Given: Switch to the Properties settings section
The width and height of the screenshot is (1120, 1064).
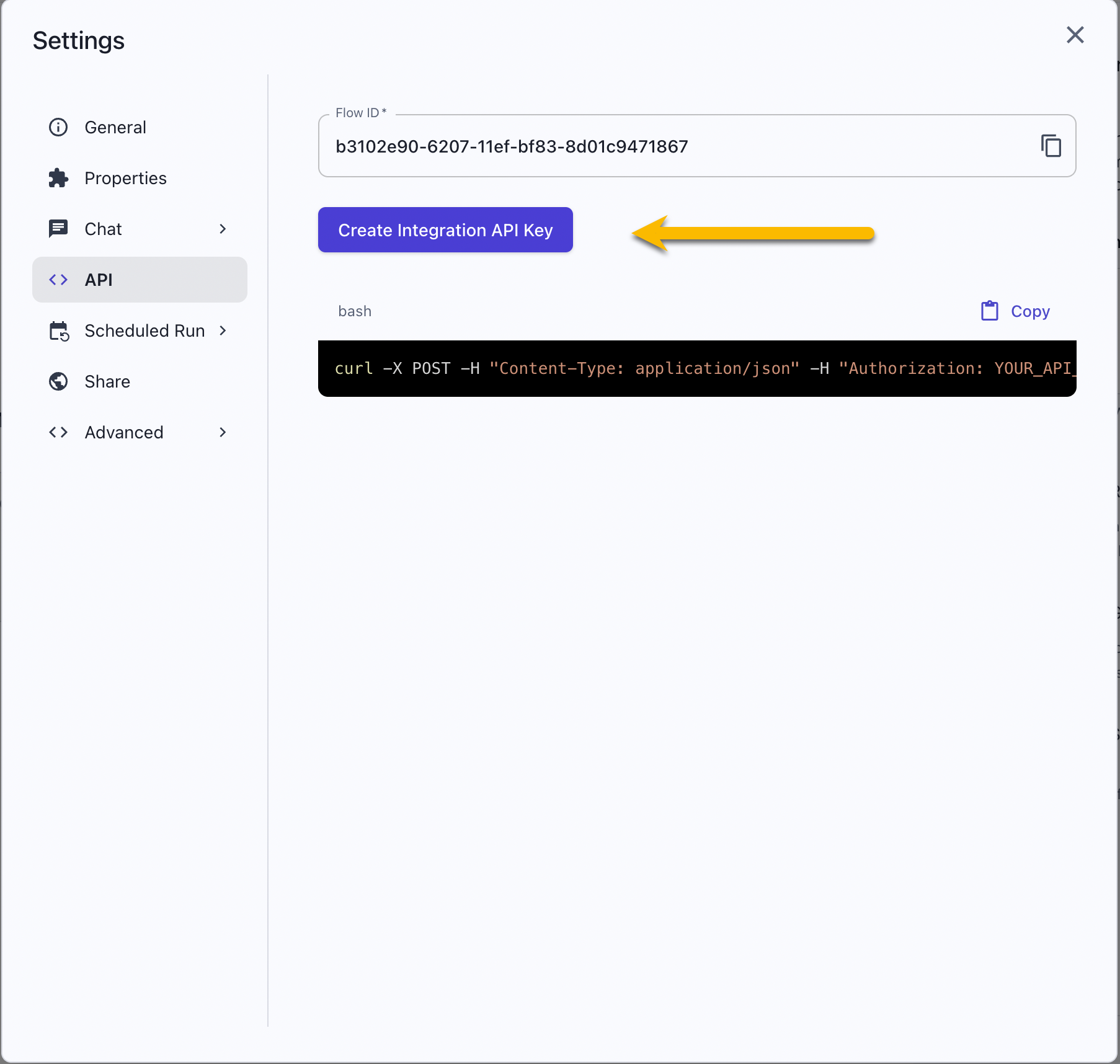Looking at the screenshot, I should pyautogui.click(x=125, y=178).
